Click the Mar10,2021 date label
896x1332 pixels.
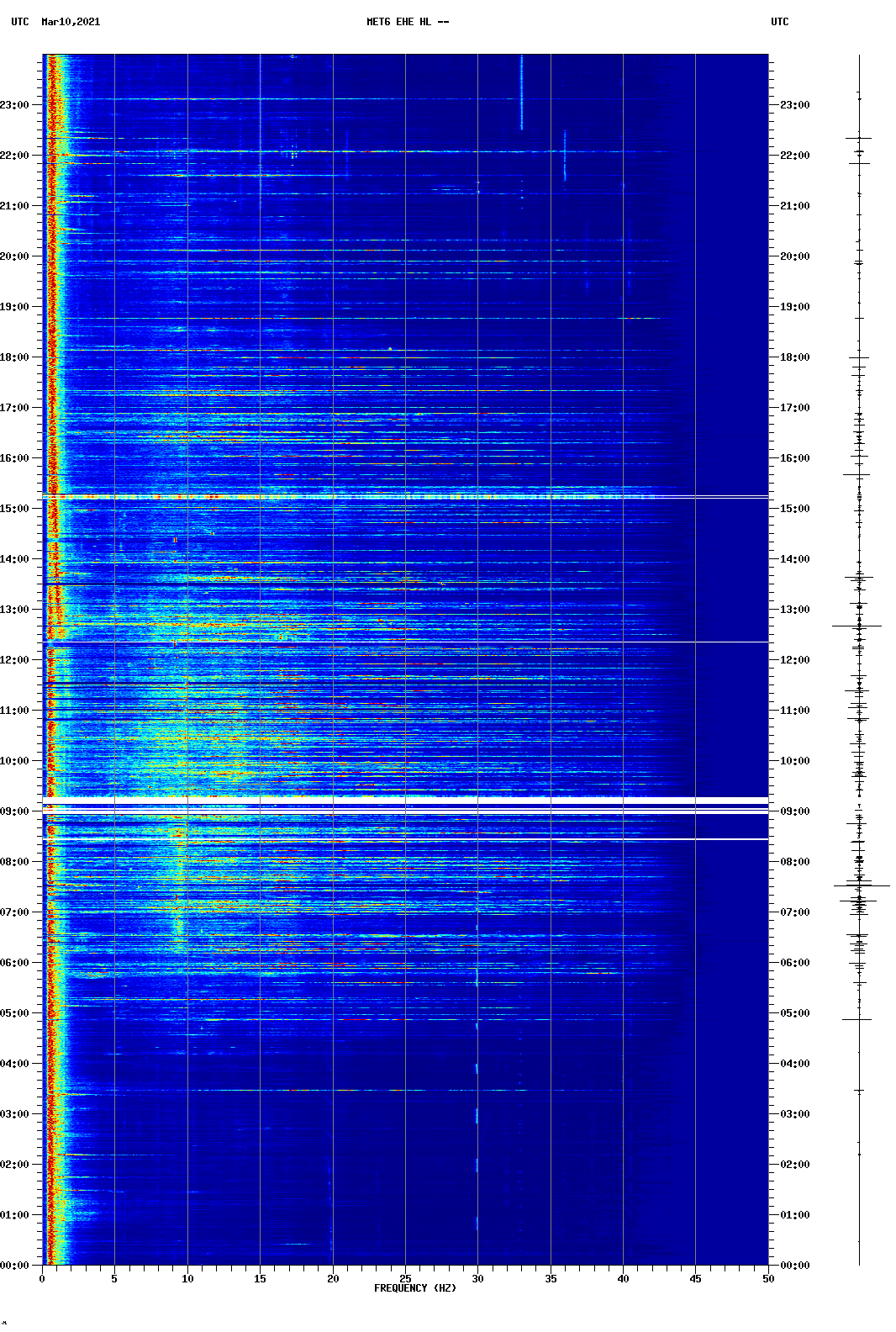coord(71,22)
